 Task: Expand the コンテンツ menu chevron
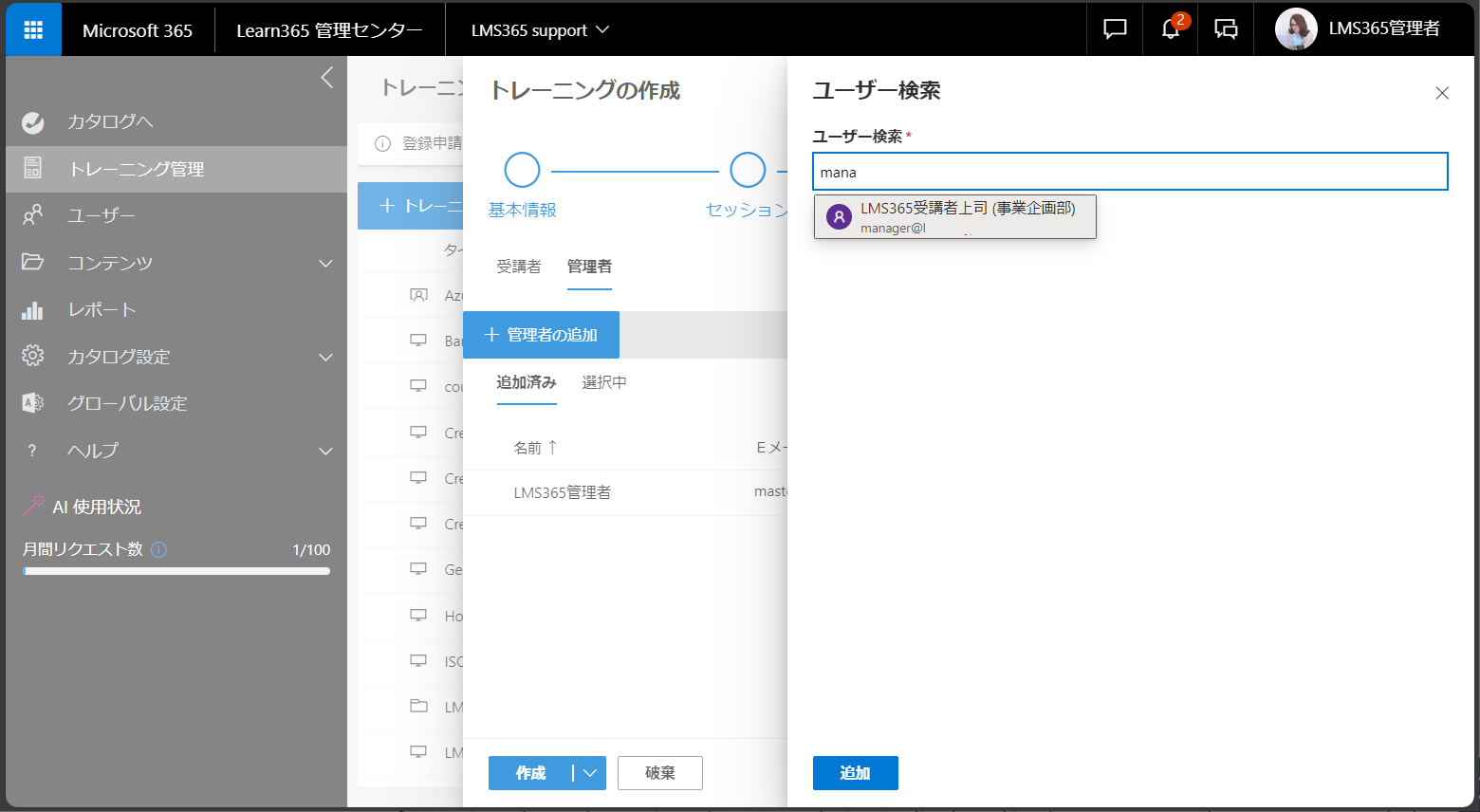pos(325,263)
